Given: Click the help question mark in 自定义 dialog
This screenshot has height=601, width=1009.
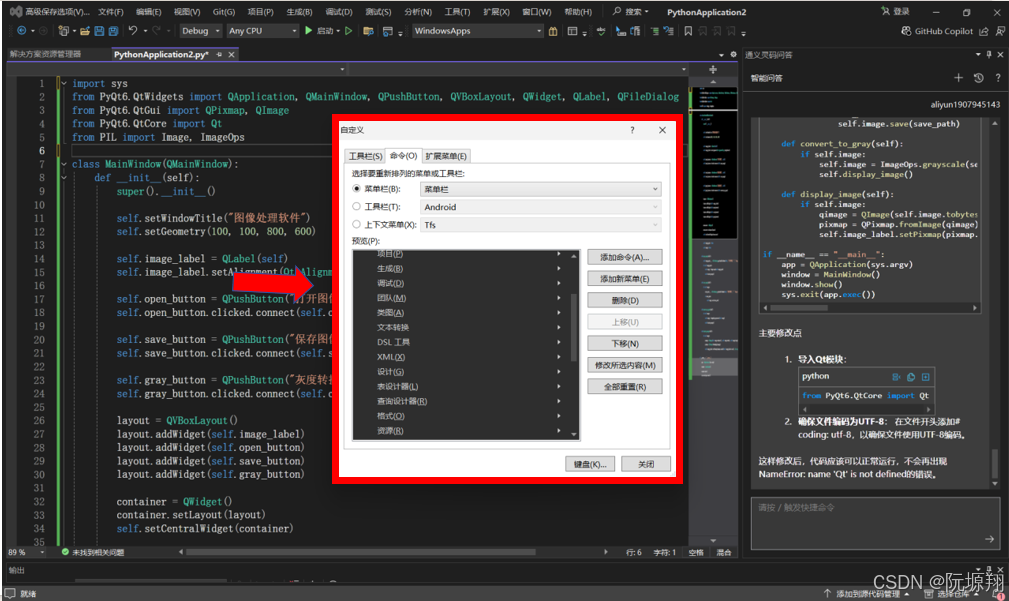Looking at the screenshot, I should pos(632,130).
